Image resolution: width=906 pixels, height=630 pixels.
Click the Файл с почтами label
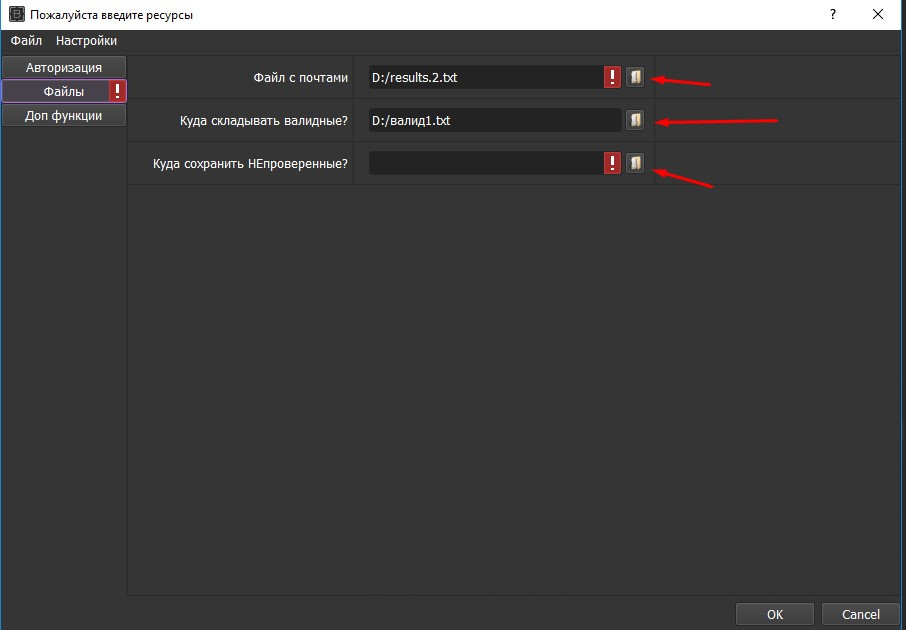tap(302, 77)
